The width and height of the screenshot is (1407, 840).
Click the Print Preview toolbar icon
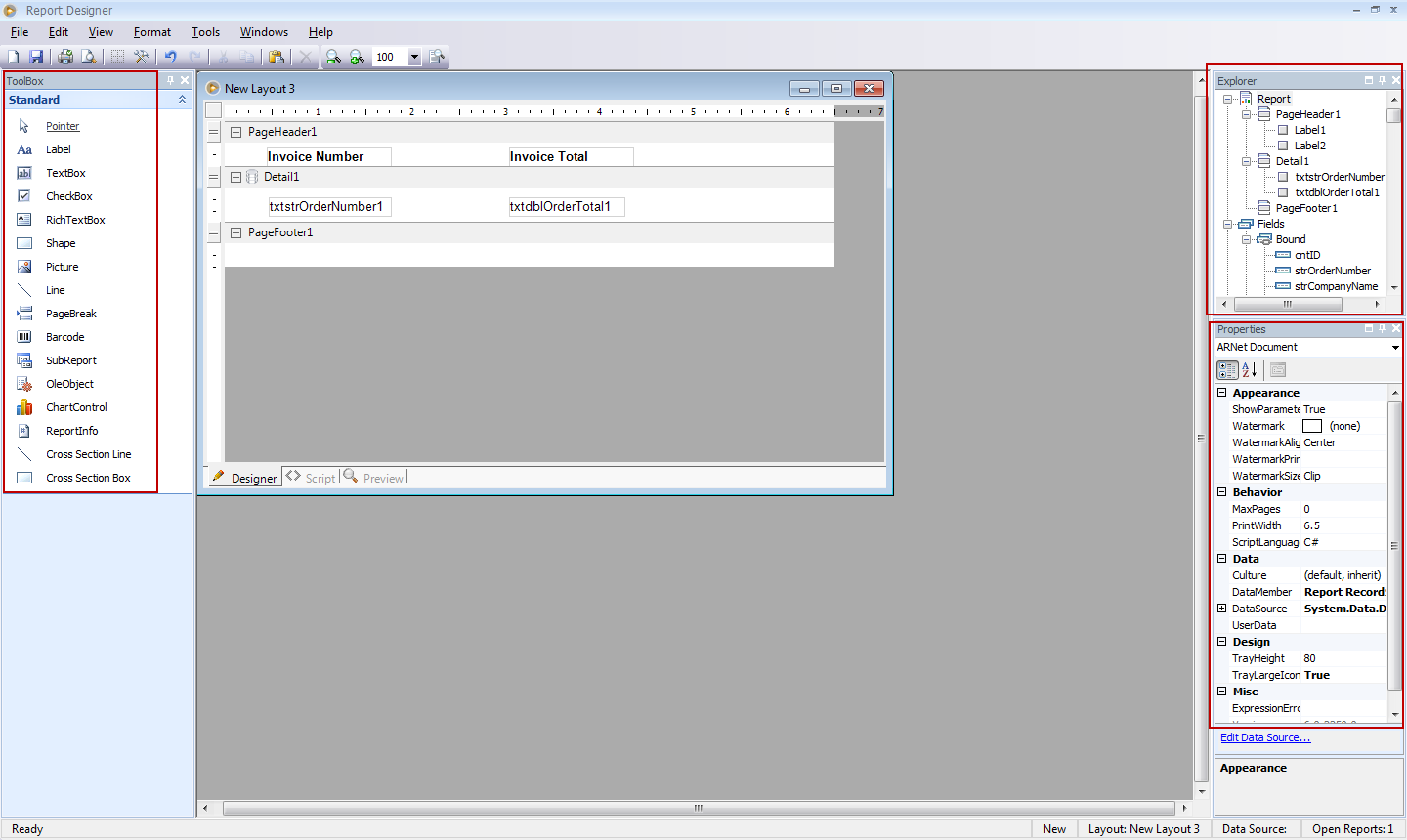tap(89, 57)
